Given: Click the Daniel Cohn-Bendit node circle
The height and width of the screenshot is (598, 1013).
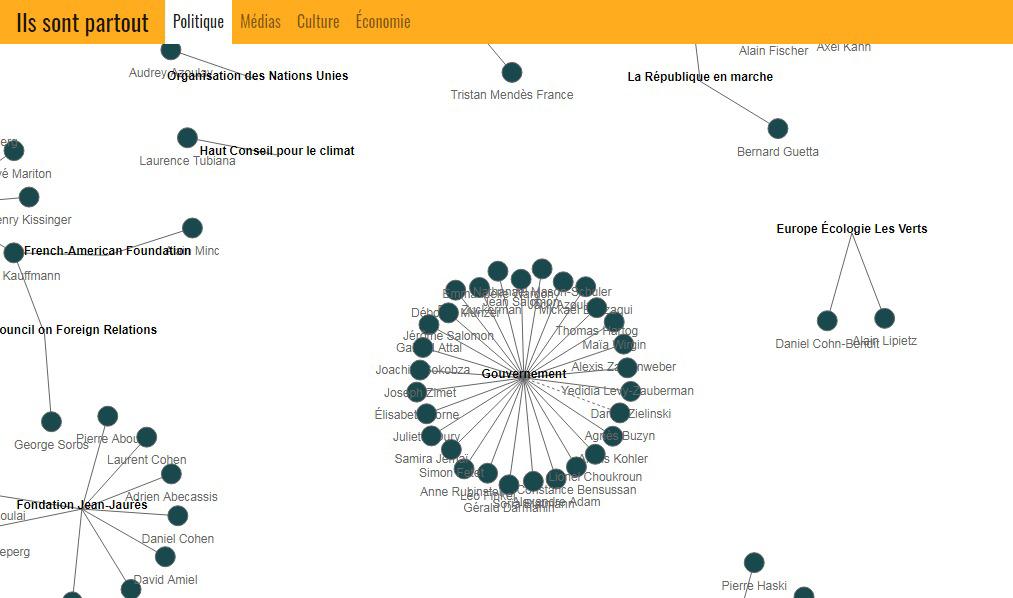Looking at the screenshot, I should (827, 320).
